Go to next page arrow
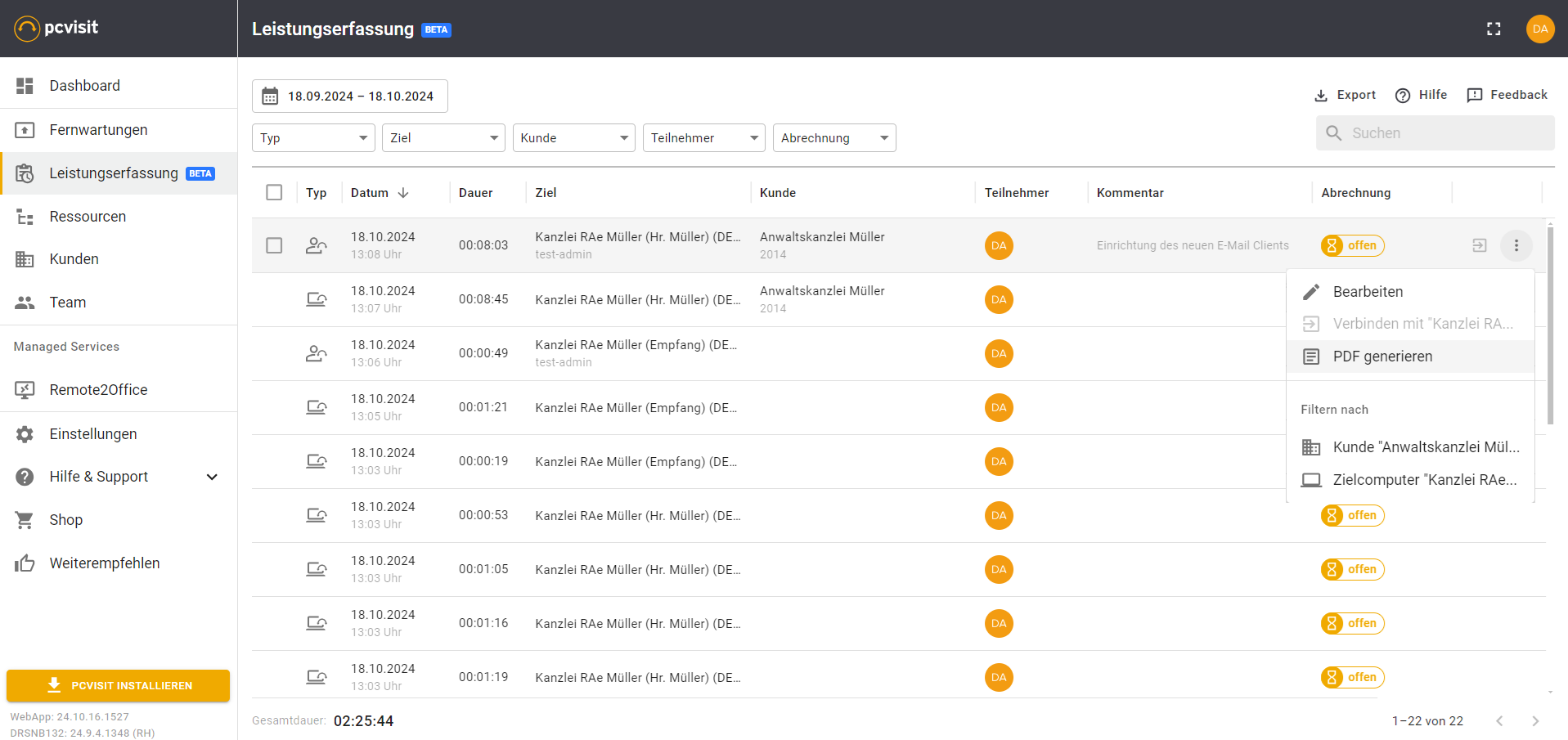The width and height of the screenshot is (1568, 740). pyautogui.click(x=1535, y=720)
